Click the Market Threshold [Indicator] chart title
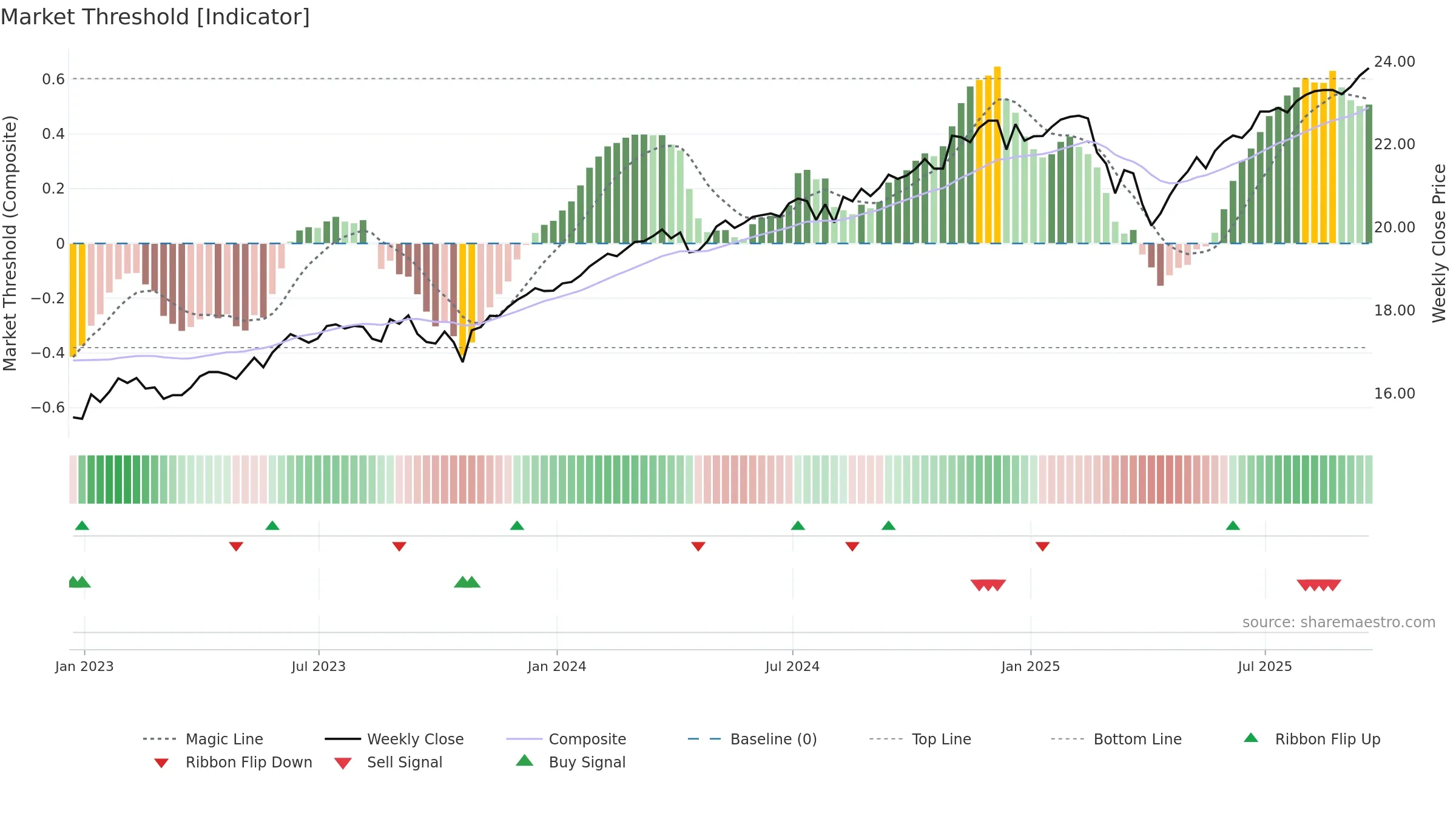 (155, 17)
